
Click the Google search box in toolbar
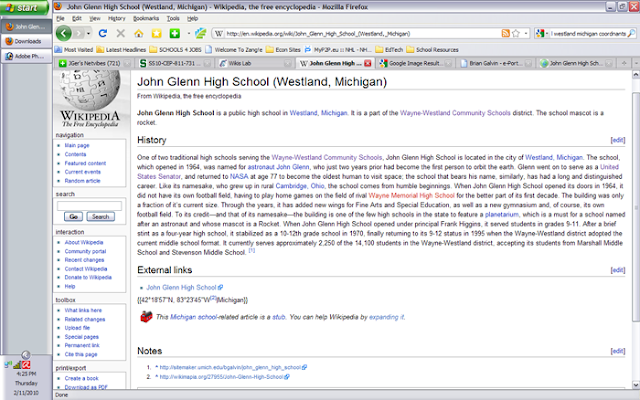(587, 33)
